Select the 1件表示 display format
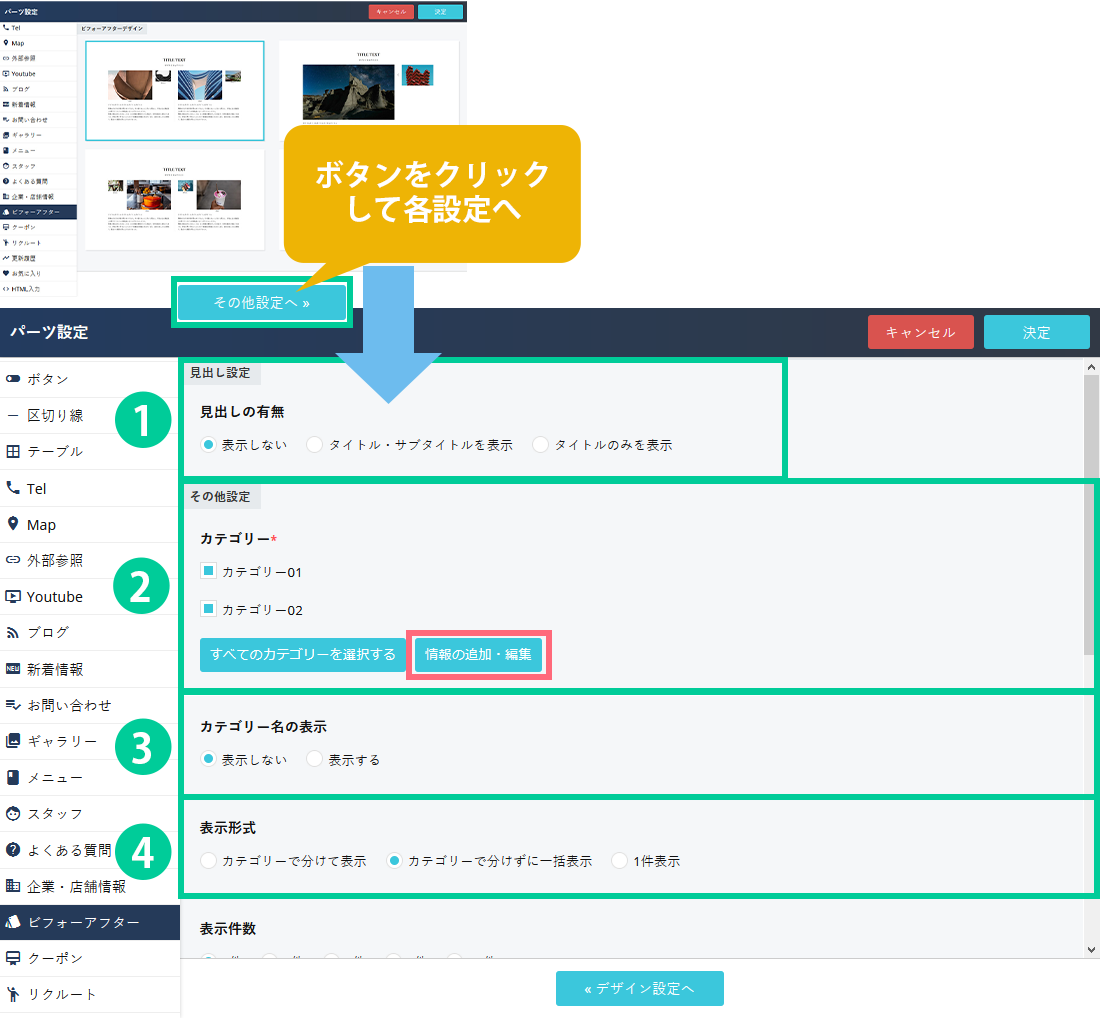 click(x=620, y=860)
